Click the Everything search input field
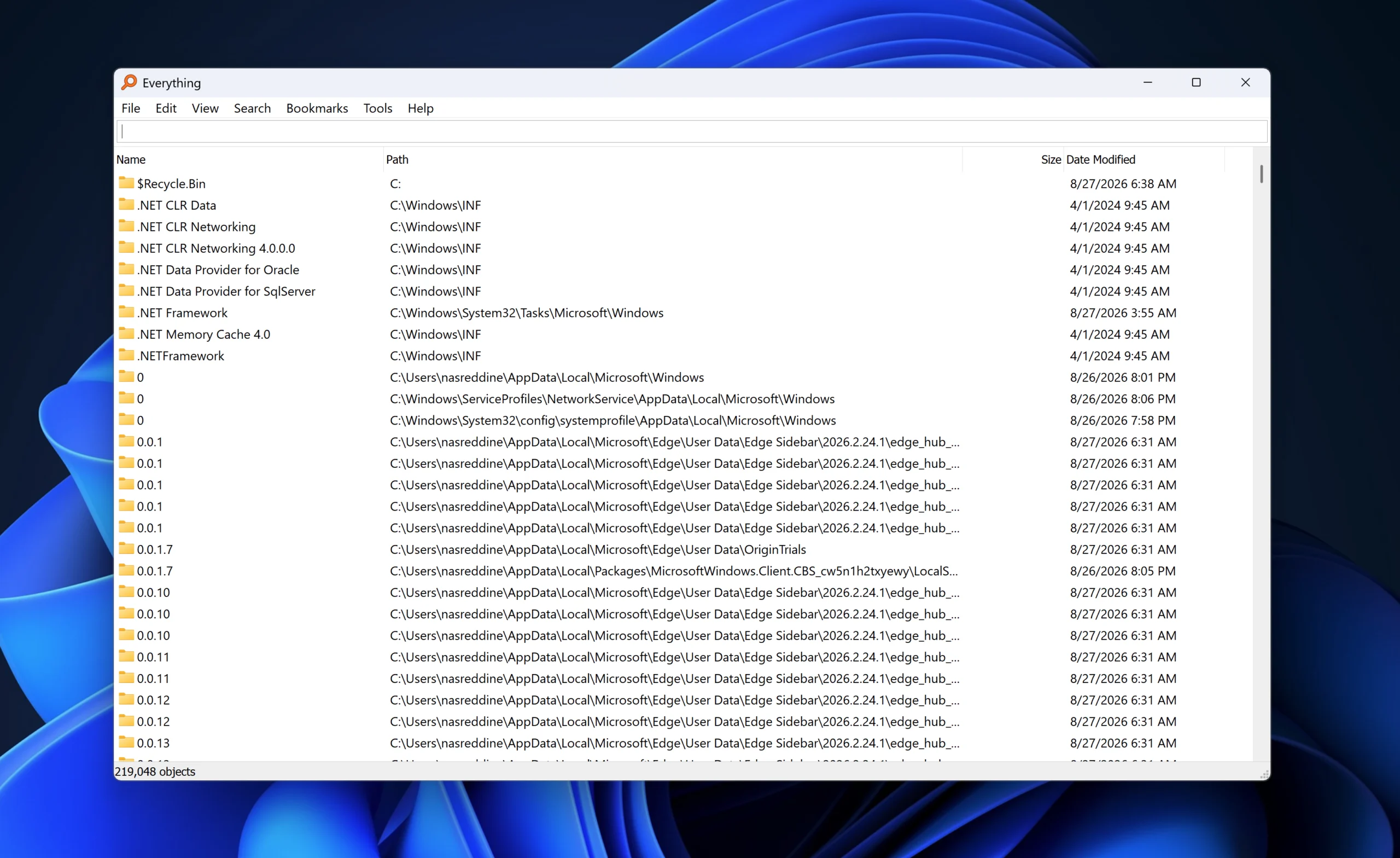 [692, 131]
